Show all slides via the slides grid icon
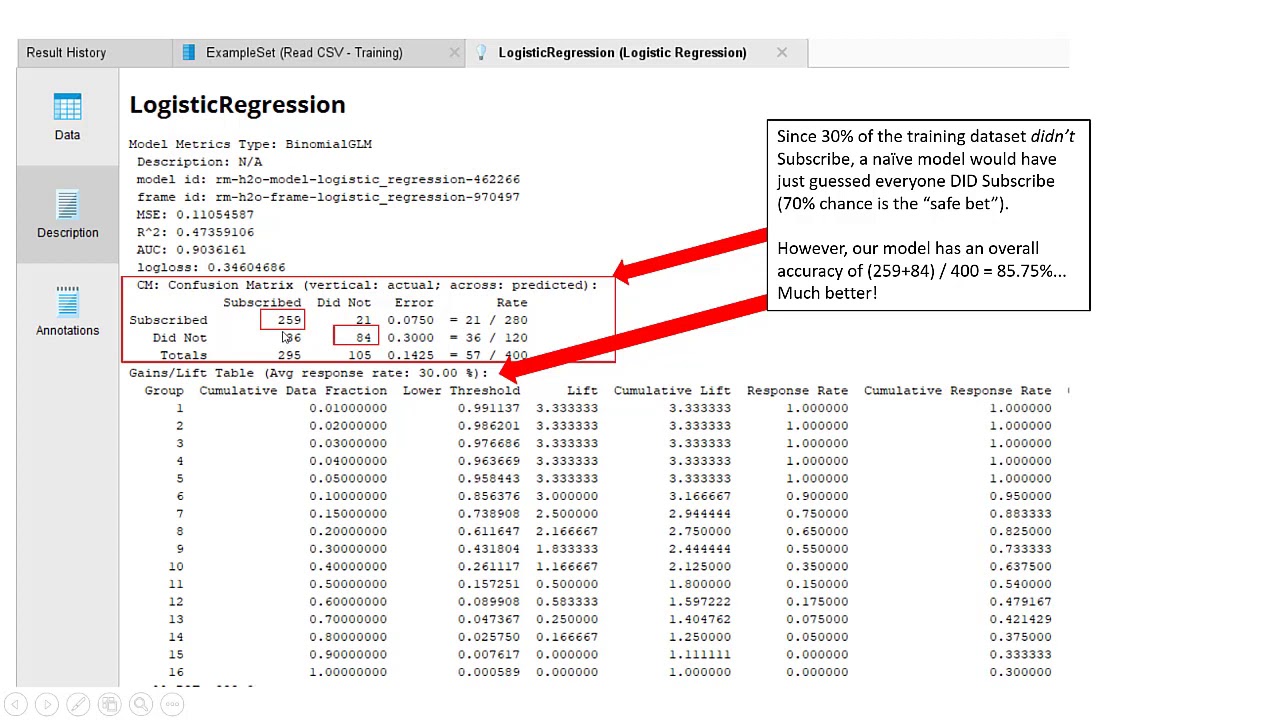 click(110, 705)
